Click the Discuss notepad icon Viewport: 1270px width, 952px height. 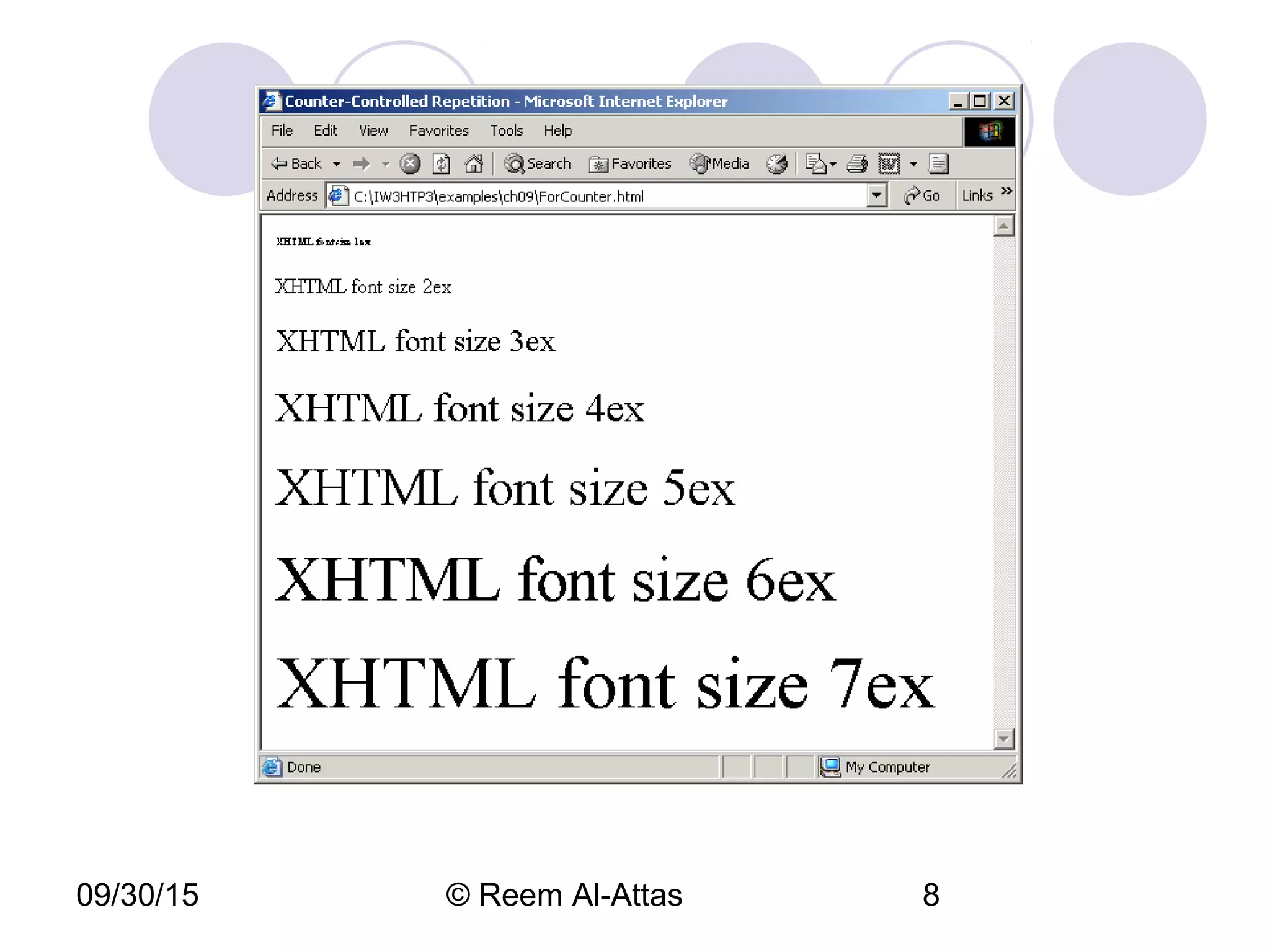(x=938, y=164)
